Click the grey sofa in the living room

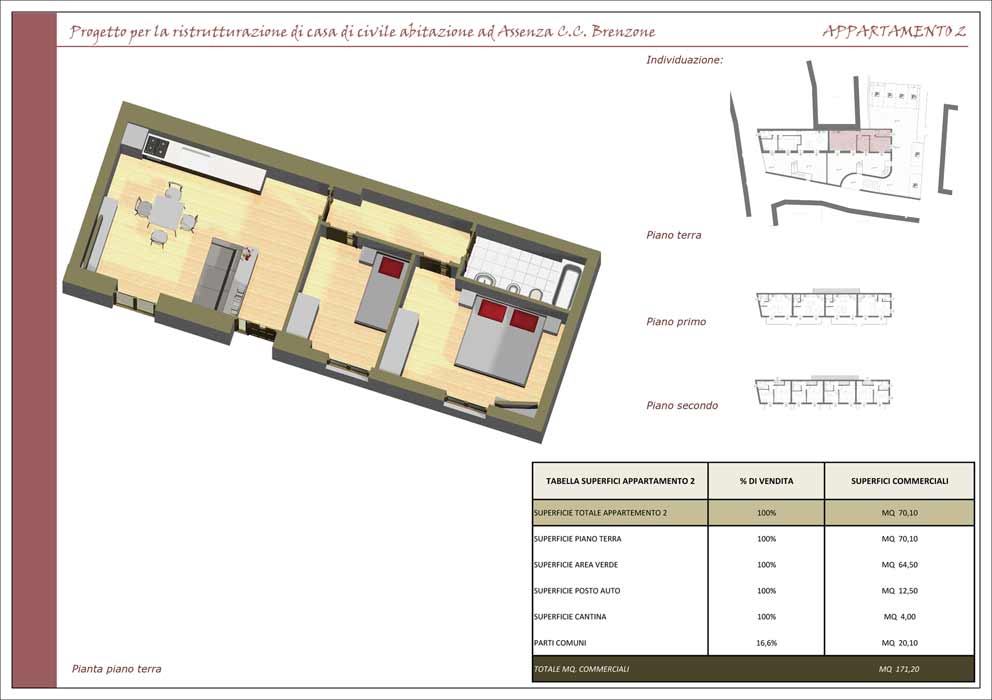pos(215,276)
